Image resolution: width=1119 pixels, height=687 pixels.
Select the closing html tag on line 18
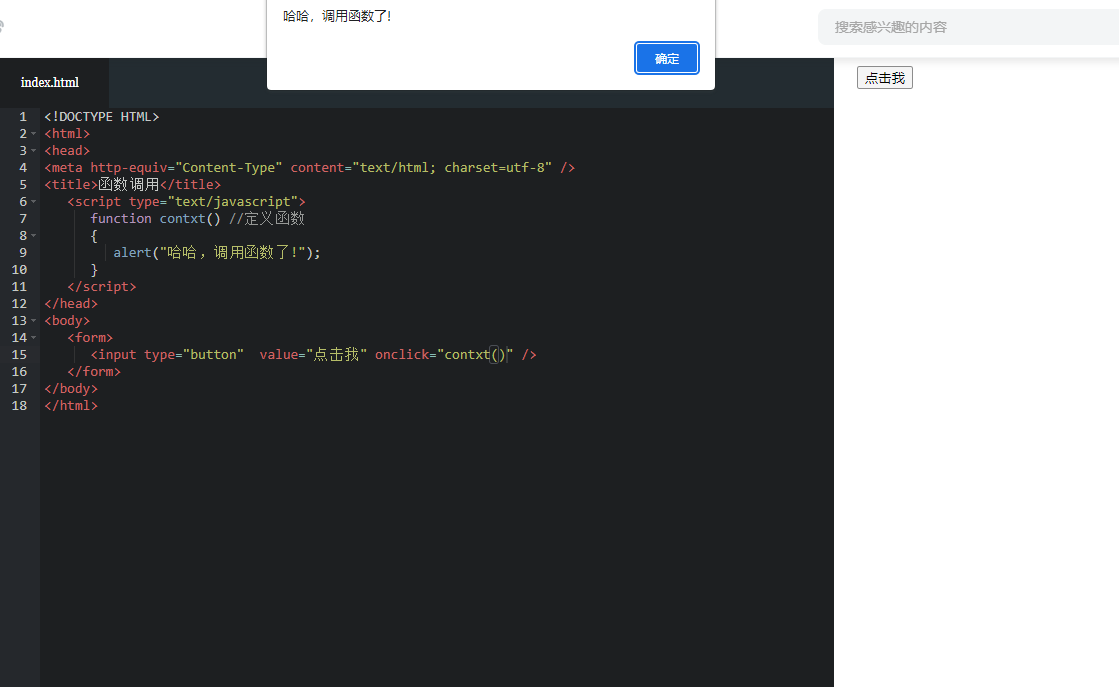tap(70, 405)
